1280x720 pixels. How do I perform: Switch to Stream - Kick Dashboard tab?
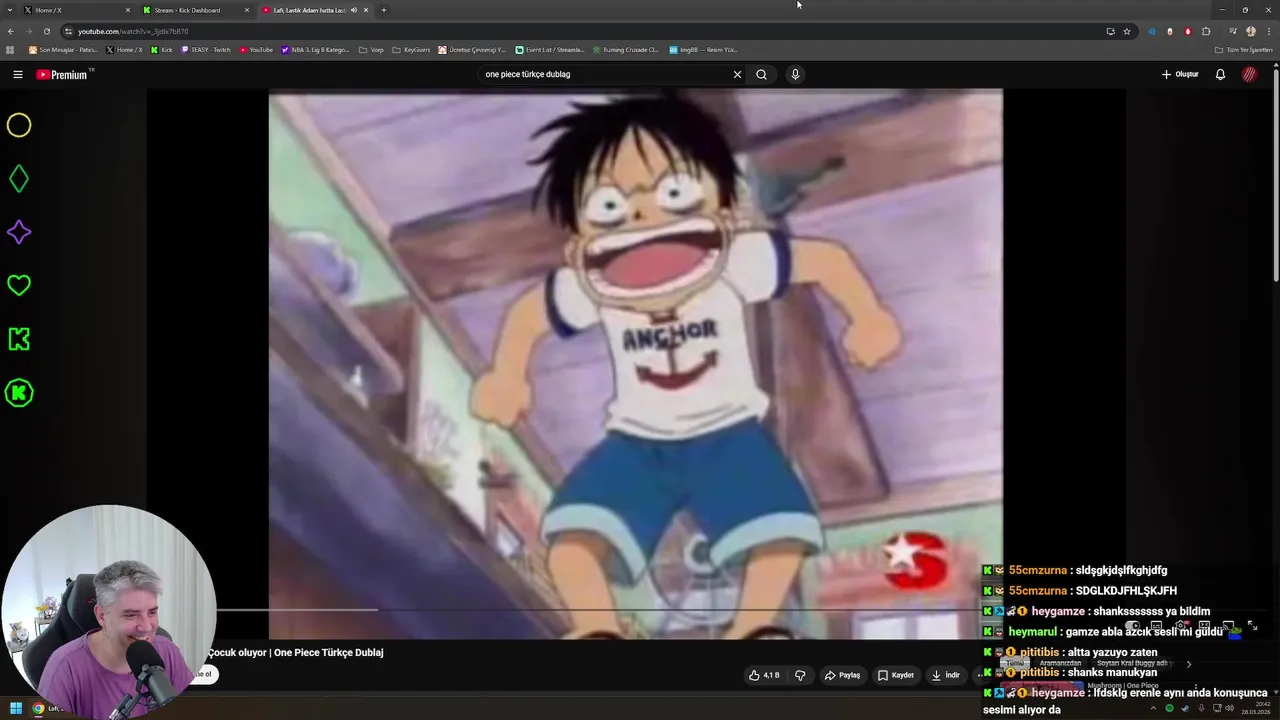pyautogui.click(x=195, y=10)
